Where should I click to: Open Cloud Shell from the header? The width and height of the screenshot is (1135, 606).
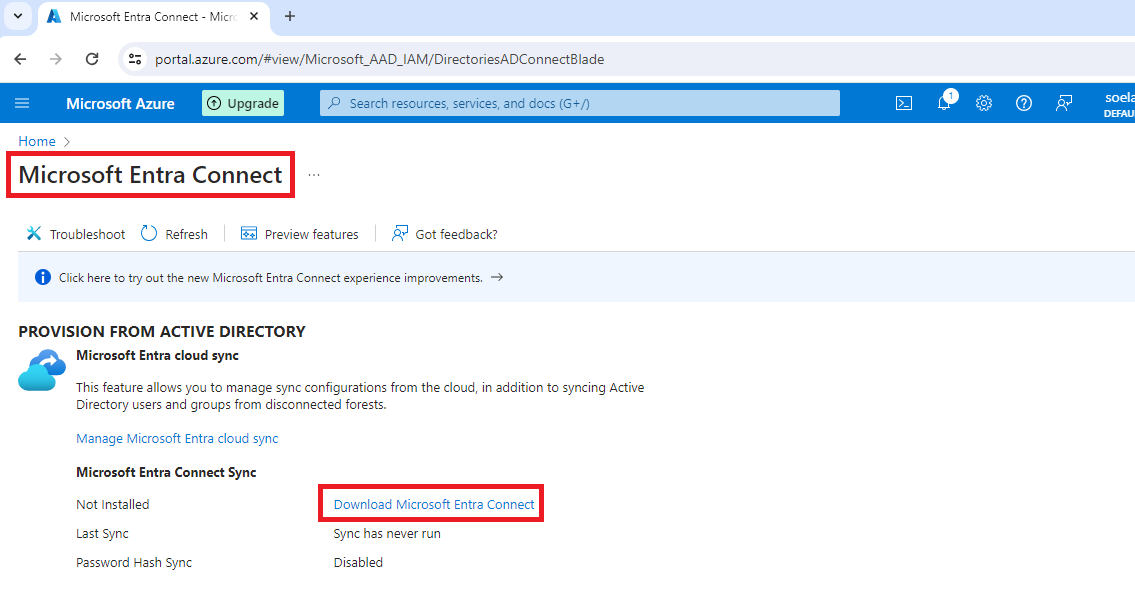point(904,104)
